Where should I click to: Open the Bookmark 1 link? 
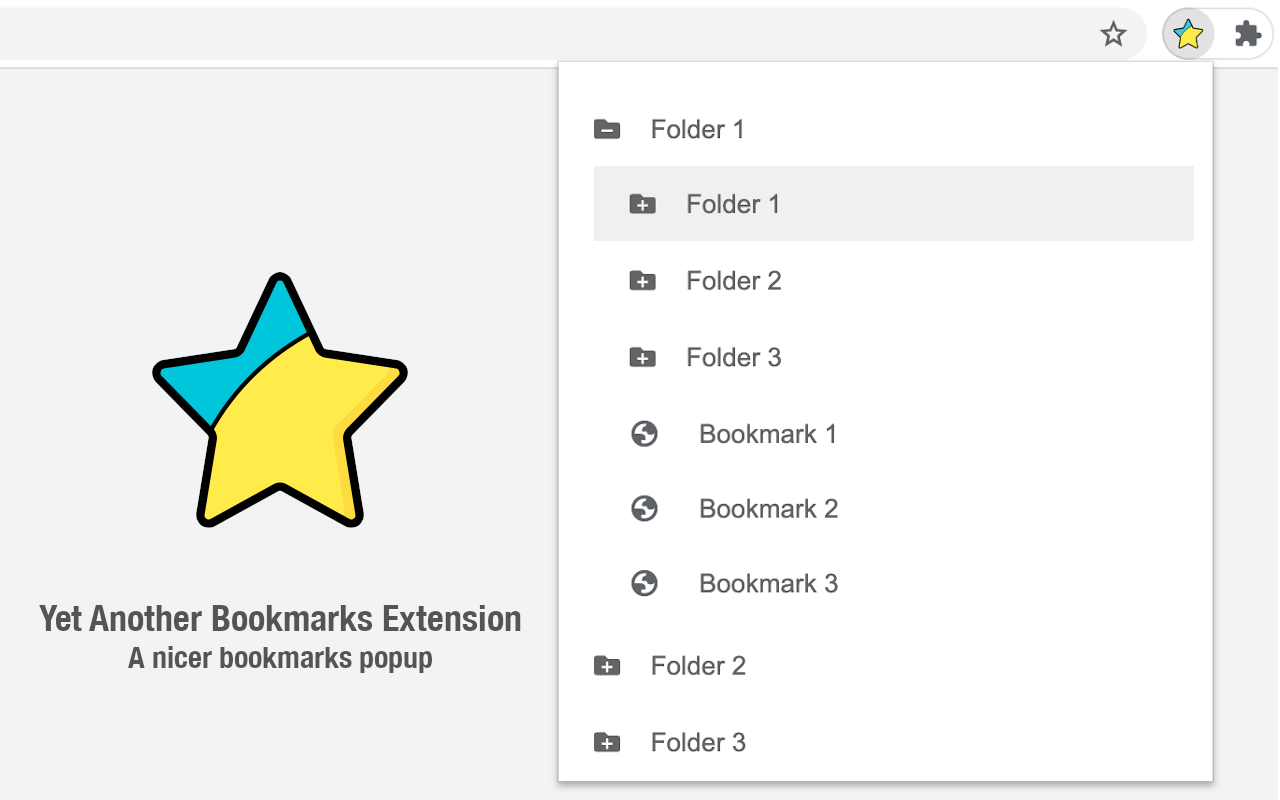pyautogui.click(x=768, y=434)
